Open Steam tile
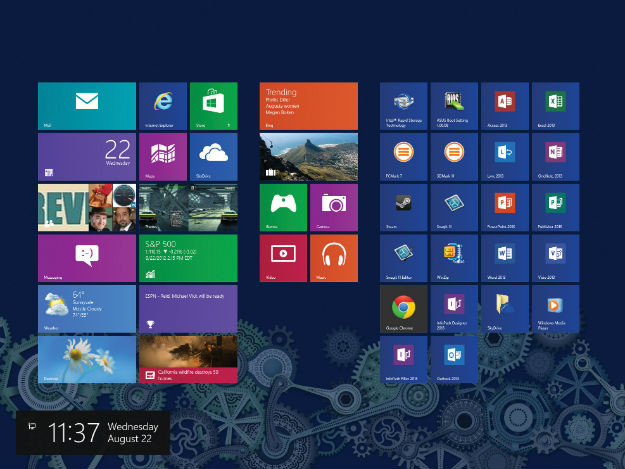Image resolution: width=625 pixels, height=469 pixels. click(x=404, y=207)
